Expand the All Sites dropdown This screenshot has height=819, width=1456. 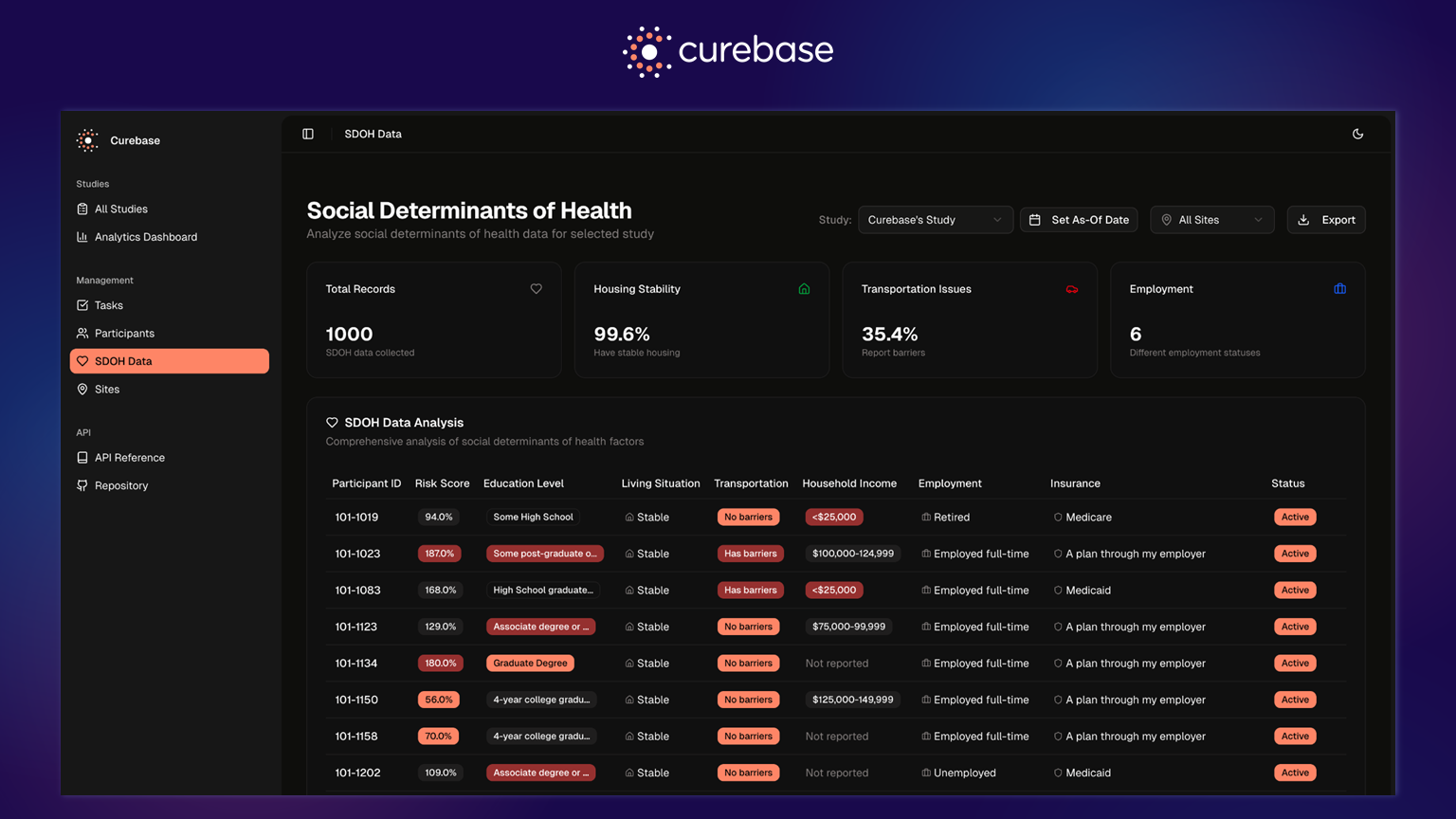(1211, 220)
